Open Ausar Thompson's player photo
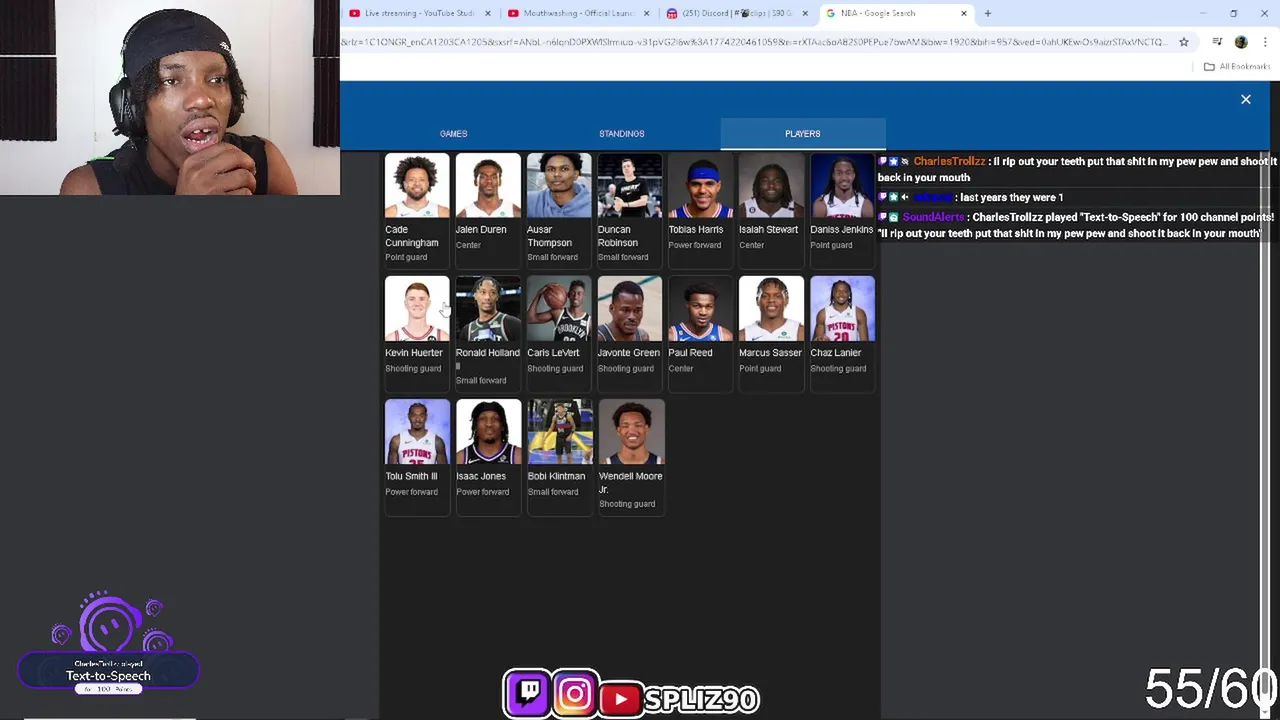This screenshot has height=720, width=1280. 559,186
